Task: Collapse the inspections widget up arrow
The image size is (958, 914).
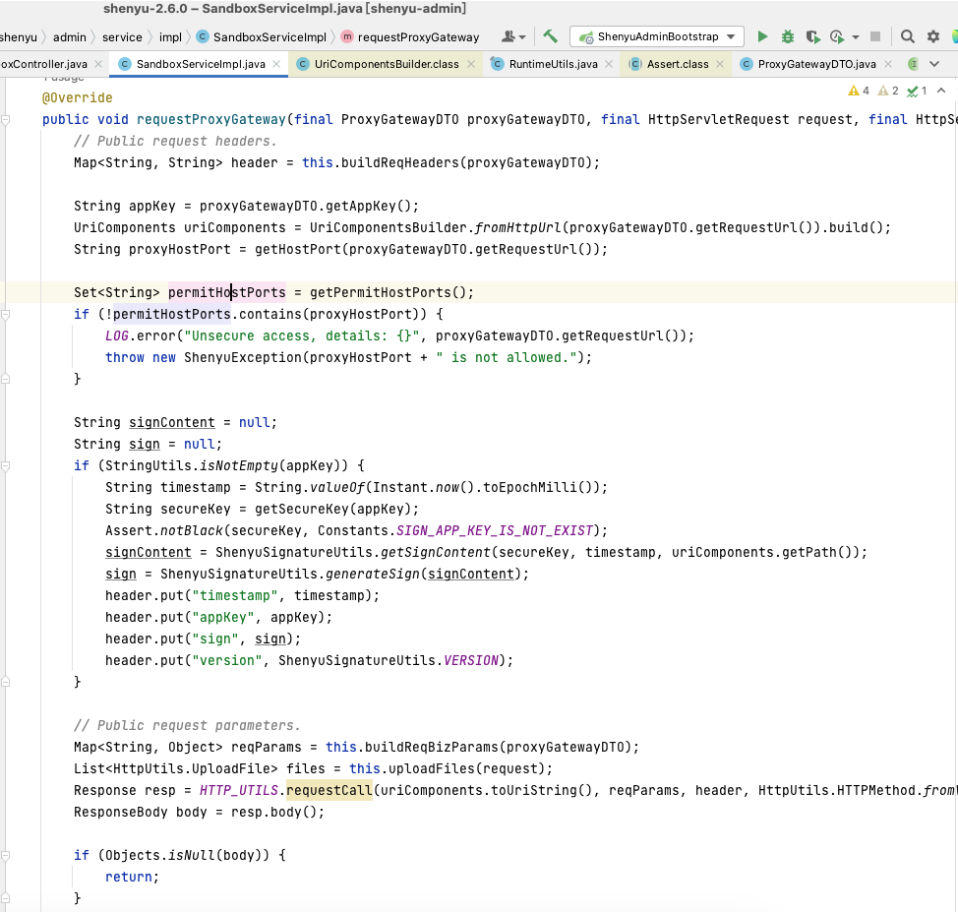Action: pyautogui.click(x=942, y=91)
